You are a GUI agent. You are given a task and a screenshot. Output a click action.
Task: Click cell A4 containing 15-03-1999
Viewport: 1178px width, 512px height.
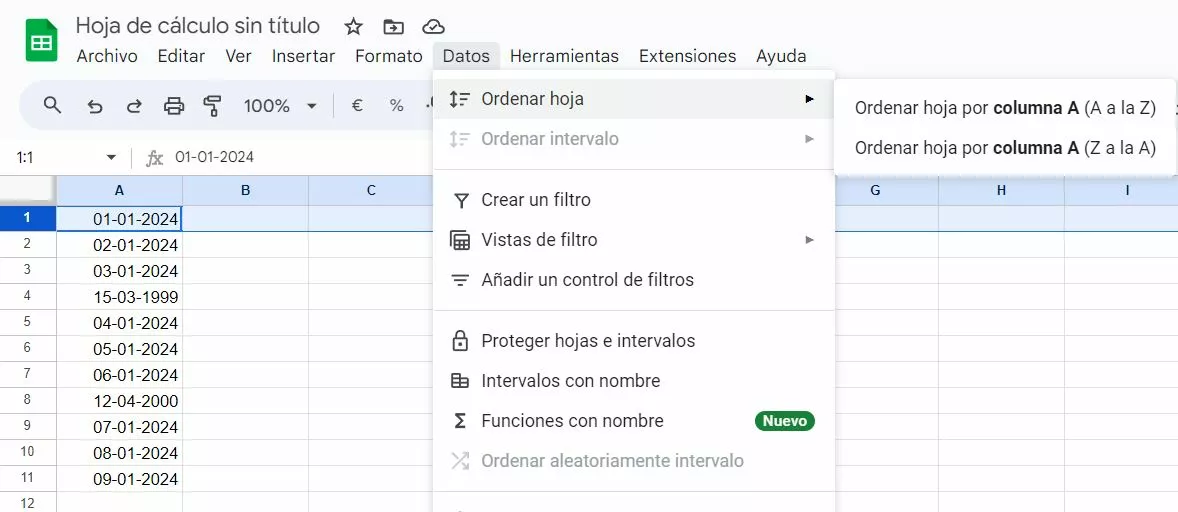coord(120,297)
